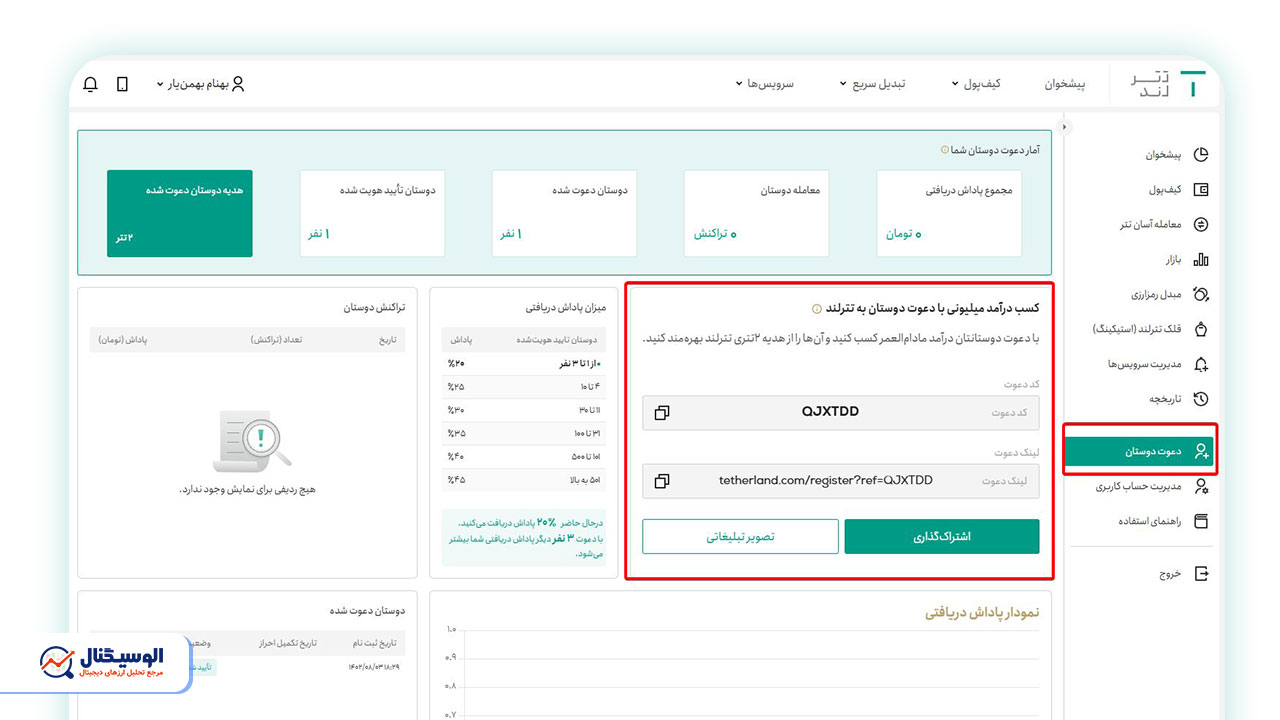Image resolution: width=1280 pixels, height=720 pixels.
Task: Open مدیریت حساب کاربری in the sidebar
Action: 1139,486
